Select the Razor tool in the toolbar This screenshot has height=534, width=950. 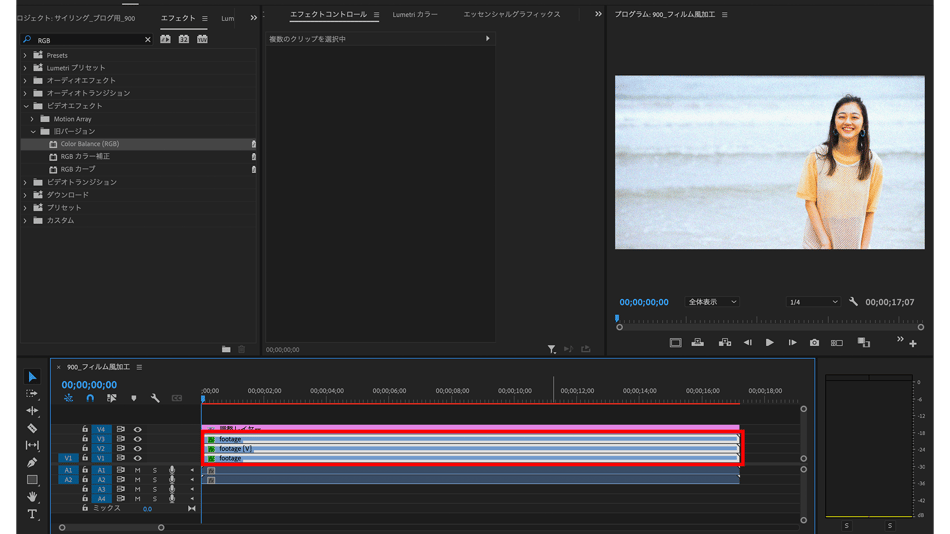(x=32, y=428)
